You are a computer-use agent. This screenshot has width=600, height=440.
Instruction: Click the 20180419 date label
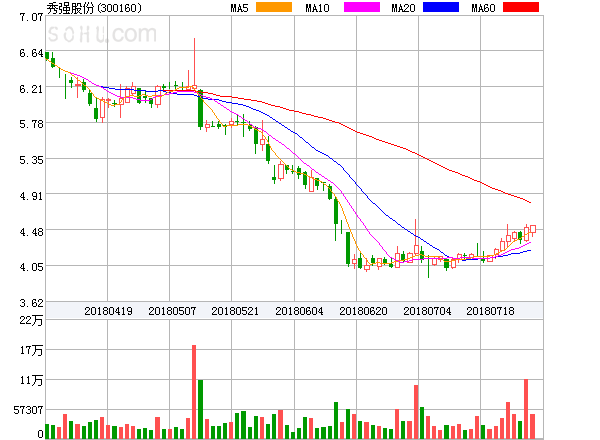108,311
